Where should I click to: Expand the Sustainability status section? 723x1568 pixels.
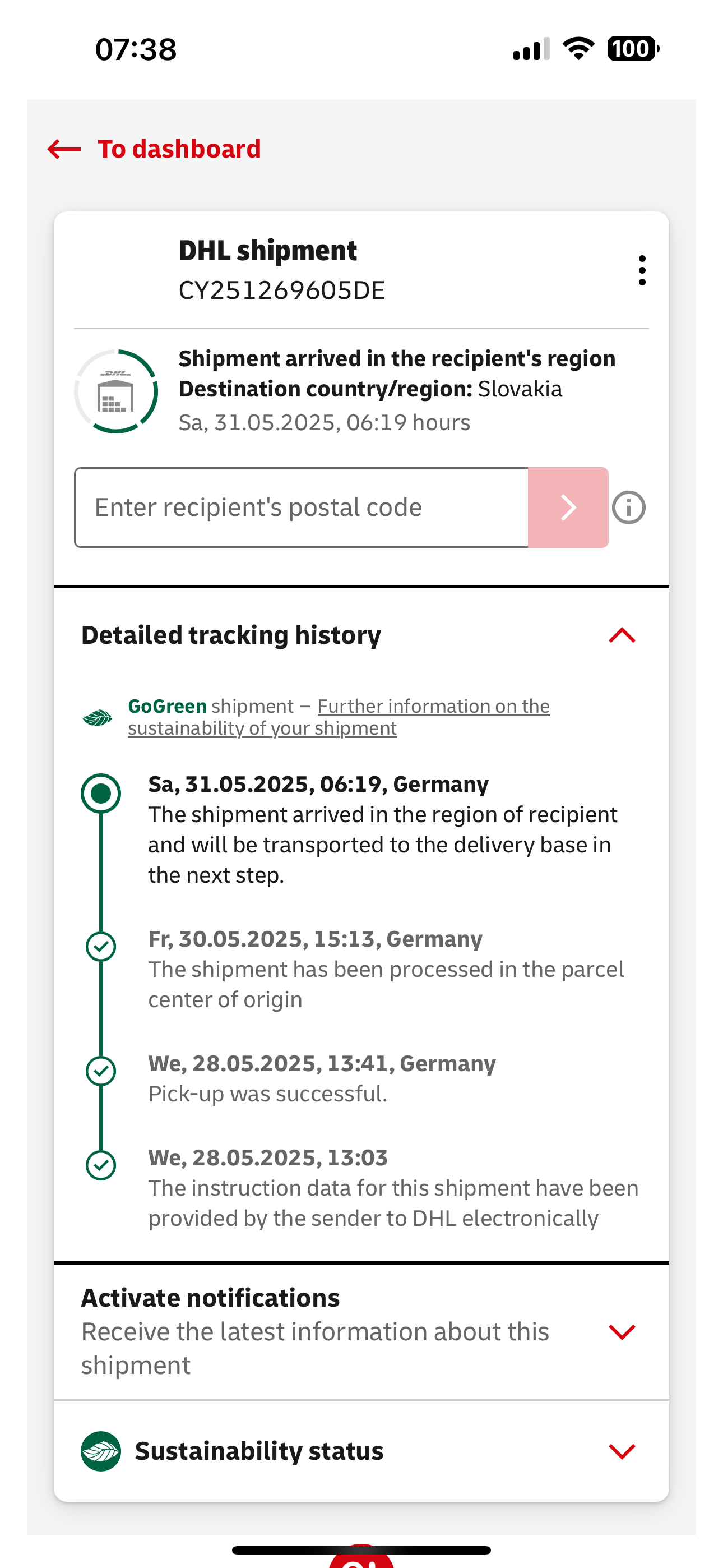pyautogui.click(x=622, y=1451)
